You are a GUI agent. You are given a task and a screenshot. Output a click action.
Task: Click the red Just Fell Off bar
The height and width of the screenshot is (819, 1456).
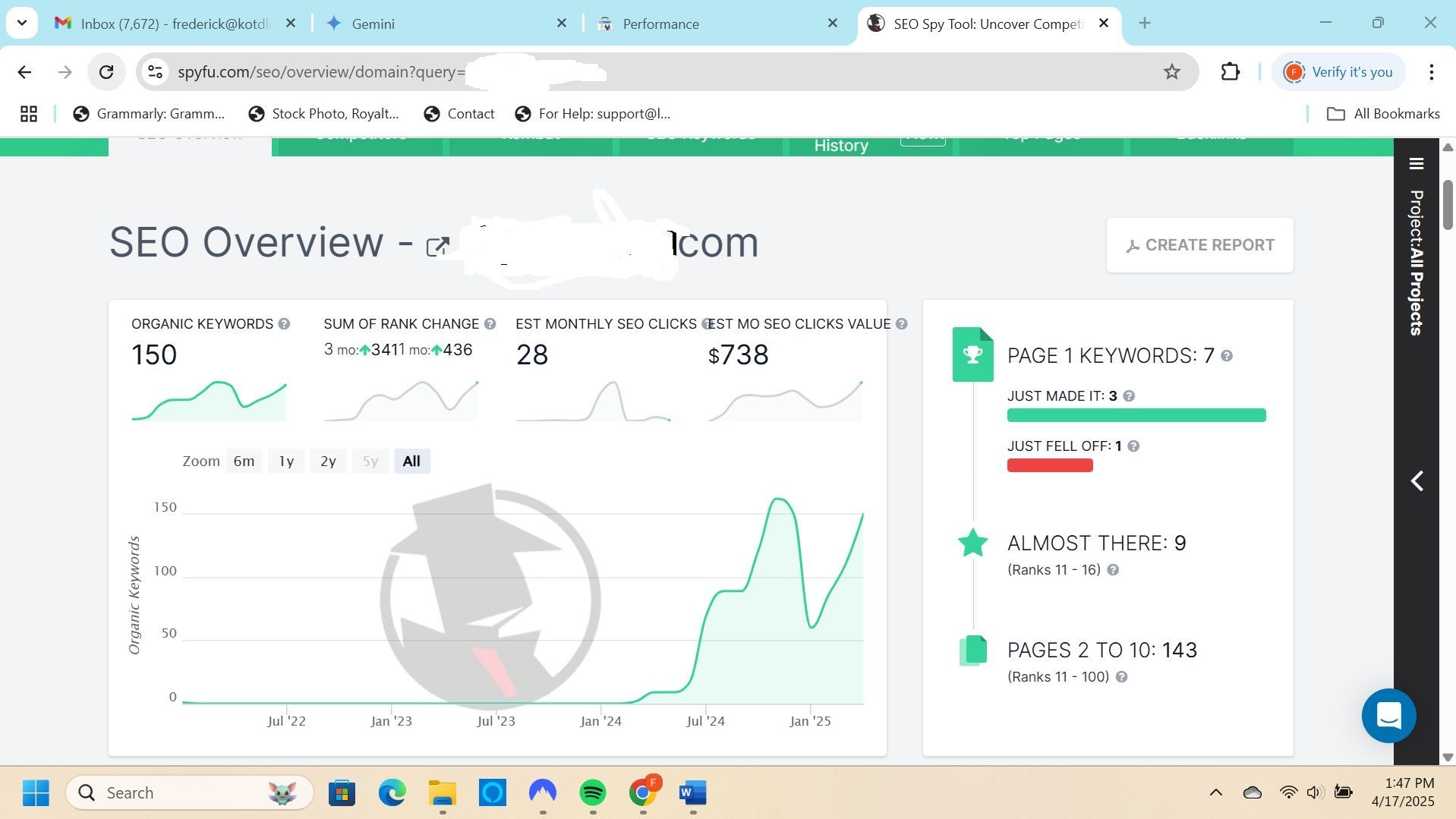click(1050, 465)
